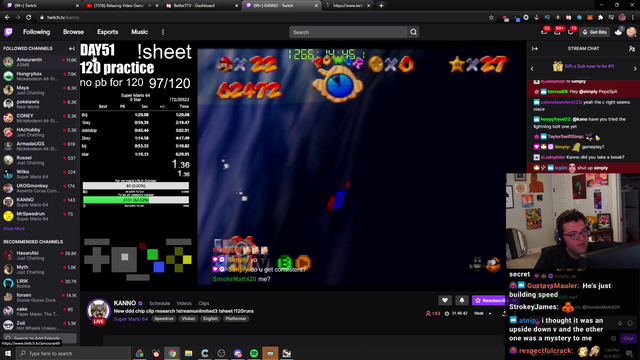
Task: Open File Explorer from the taskbar
Action: [189, 353]
